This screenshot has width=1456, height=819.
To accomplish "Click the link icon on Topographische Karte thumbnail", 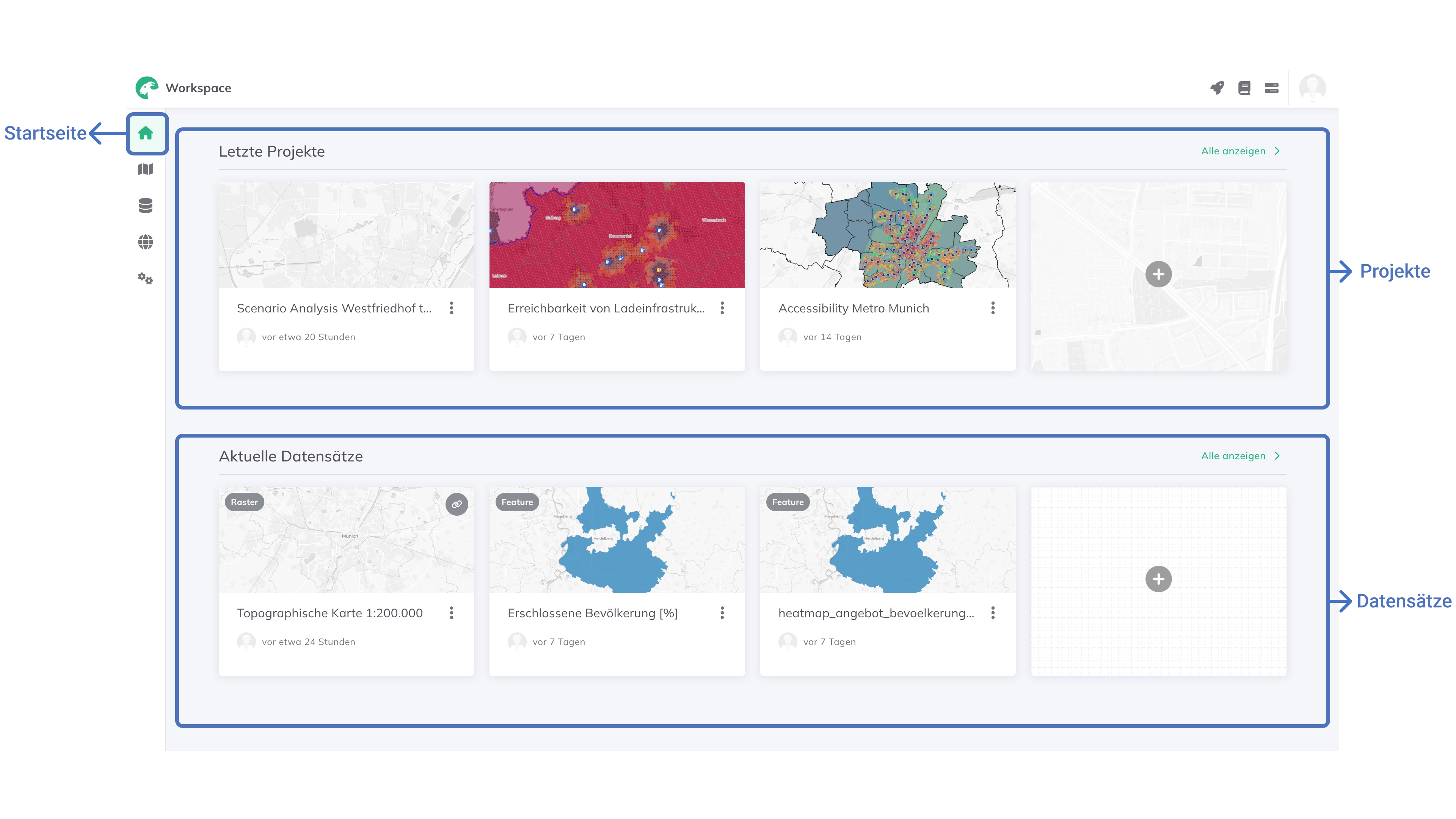I will (457, 504).
